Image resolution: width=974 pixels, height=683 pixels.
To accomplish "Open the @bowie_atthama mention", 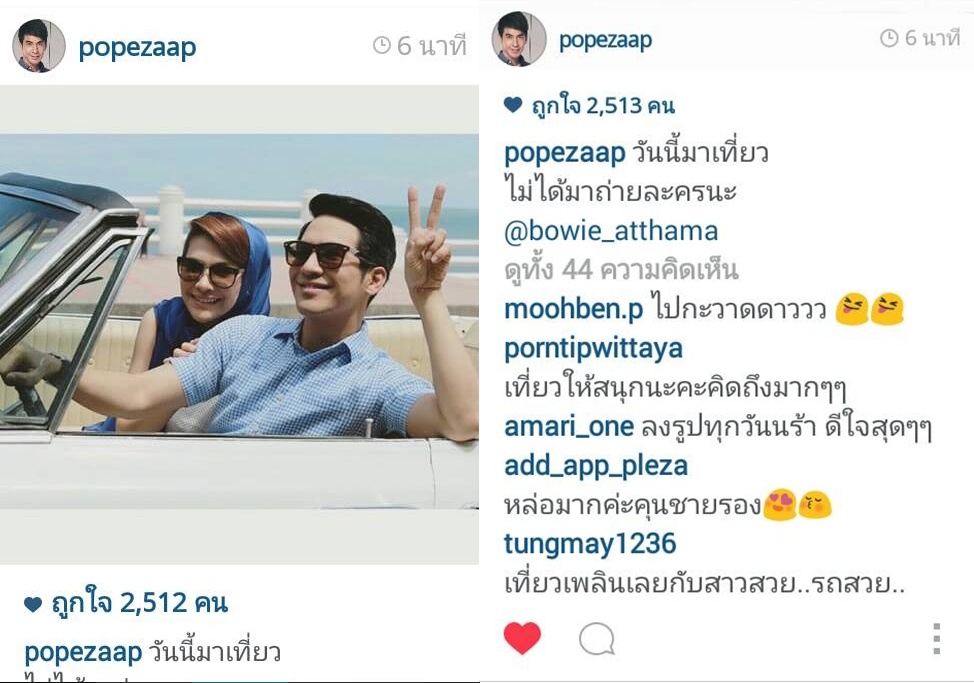I will [611, 231].
